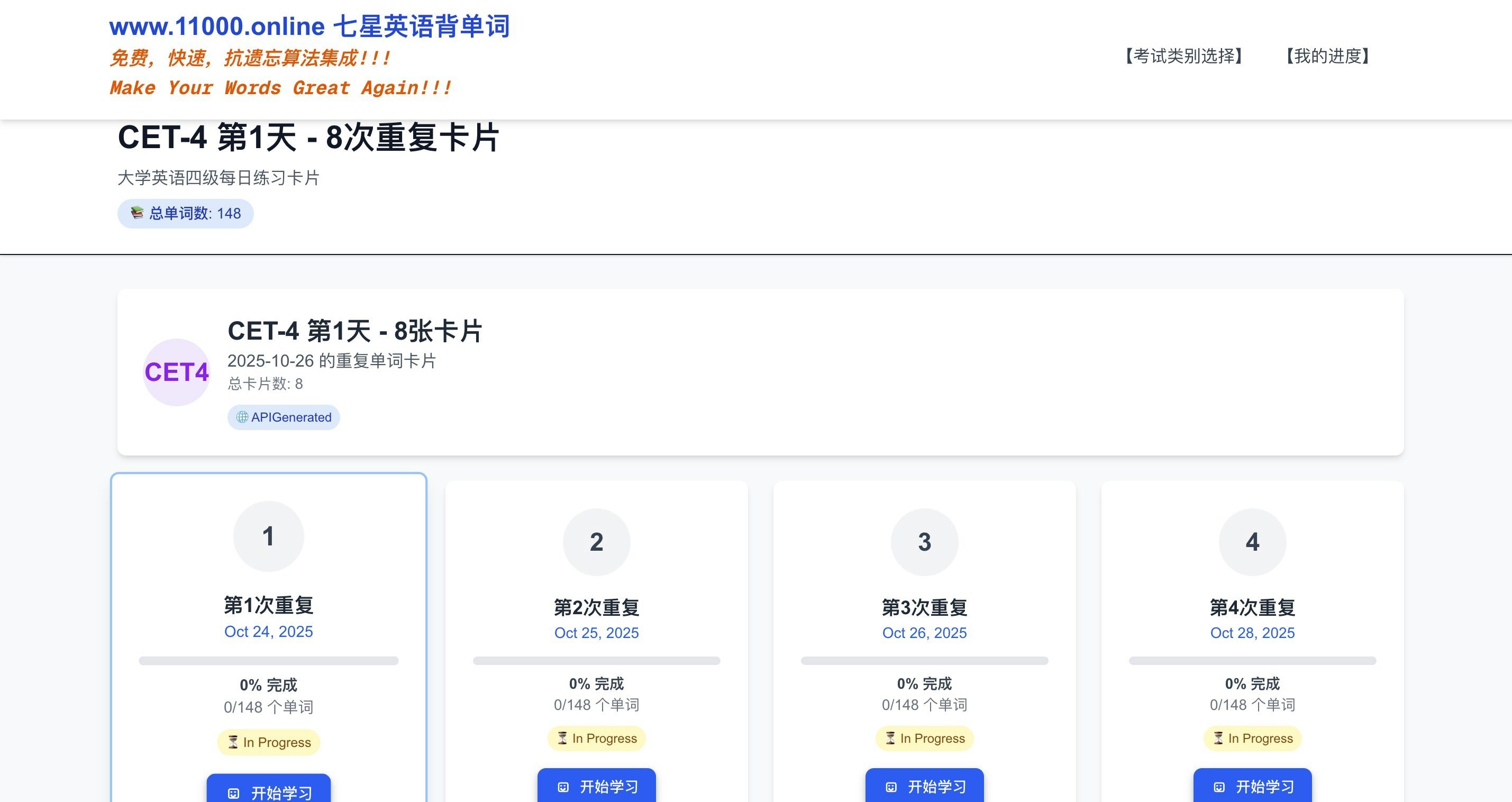Click 0% 完成 on 第3次重复 card
Image resolution: width=1512 pixels, height=802 pixels.
tap(924, 684)
